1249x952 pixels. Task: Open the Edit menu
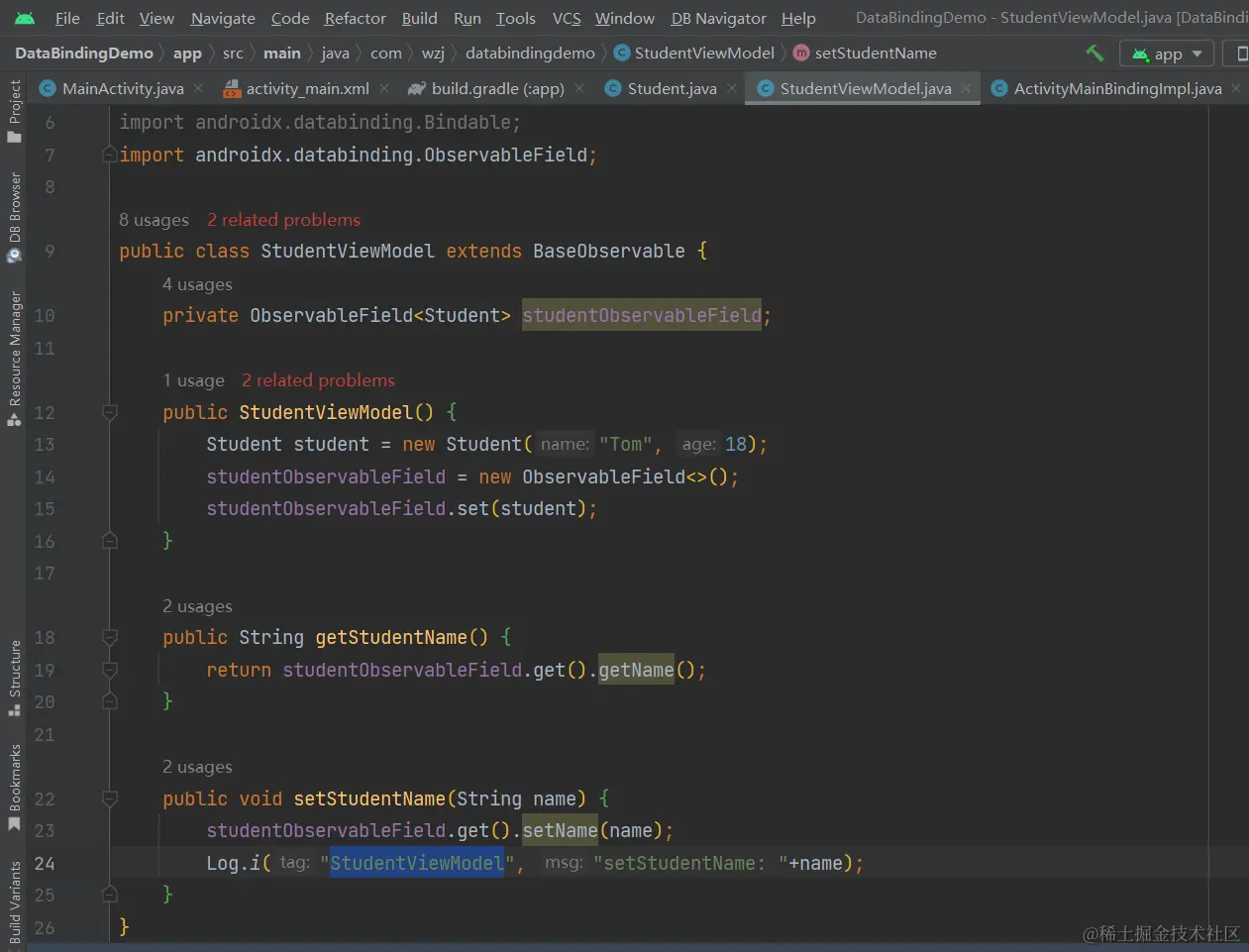coord(110,18)
